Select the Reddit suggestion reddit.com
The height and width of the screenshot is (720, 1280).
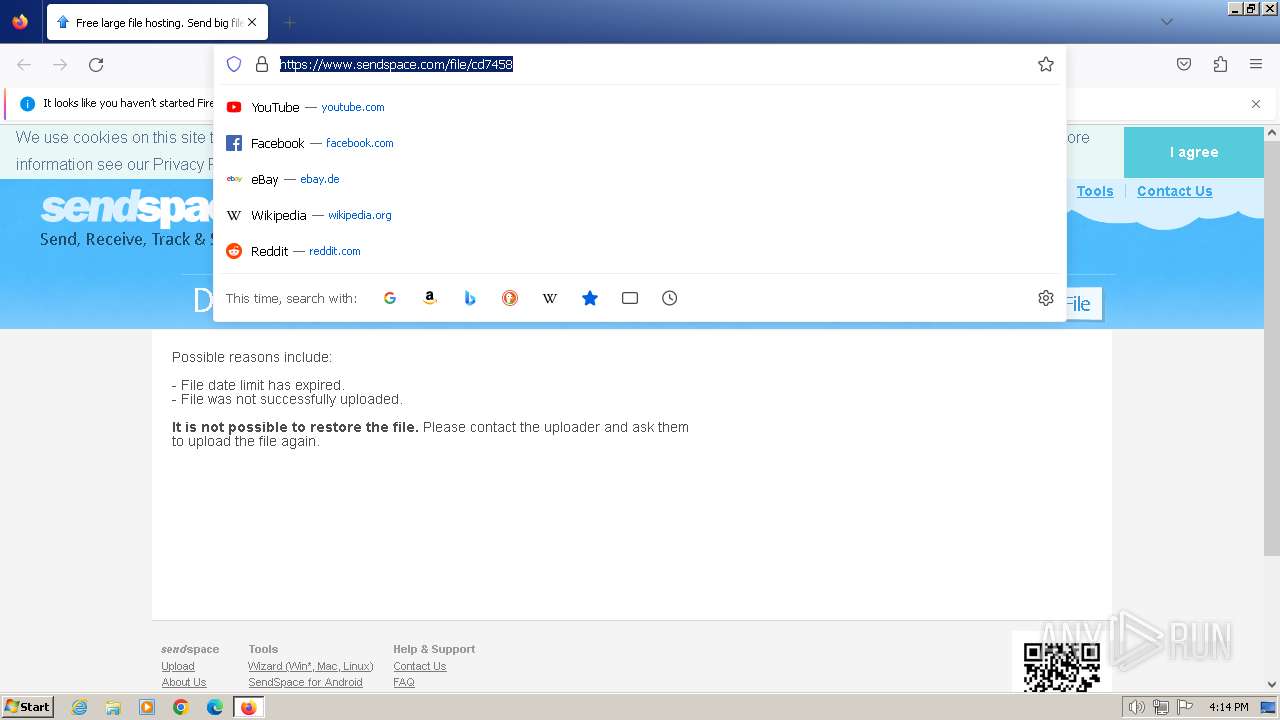(x=640, y=251)
